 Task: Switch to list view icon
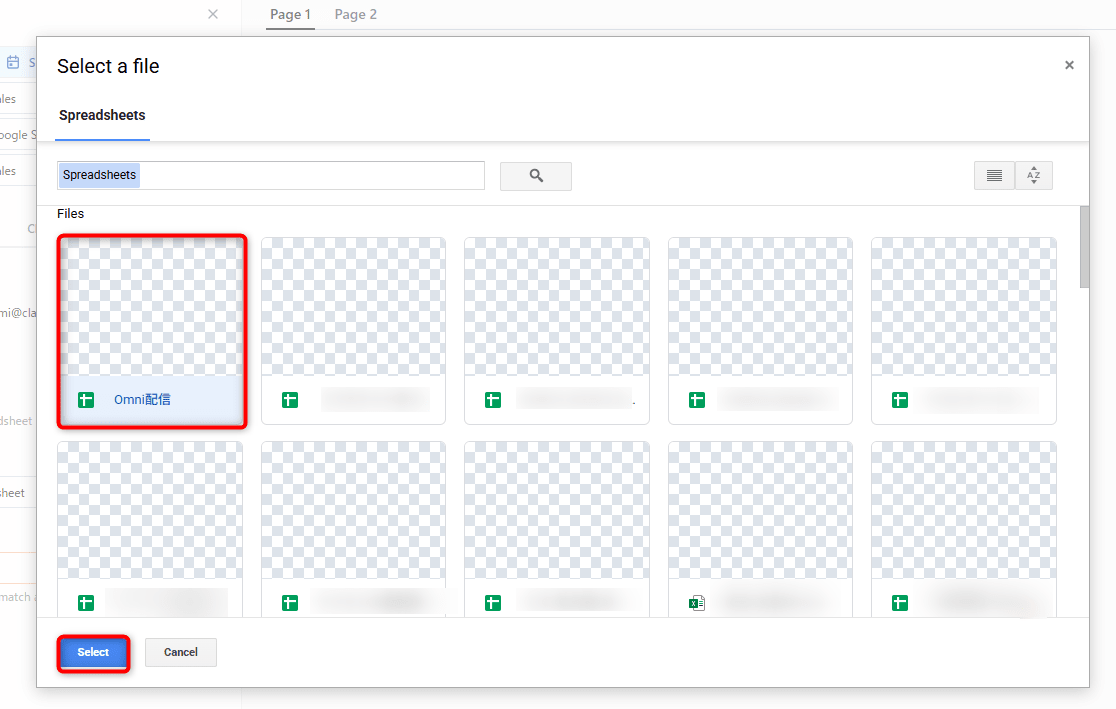[994, 175]
